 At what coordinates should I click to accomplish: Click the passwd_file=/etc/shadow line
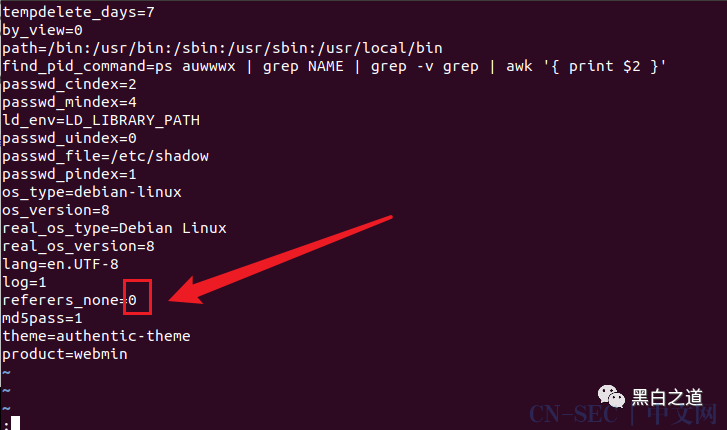pos(106,156)
